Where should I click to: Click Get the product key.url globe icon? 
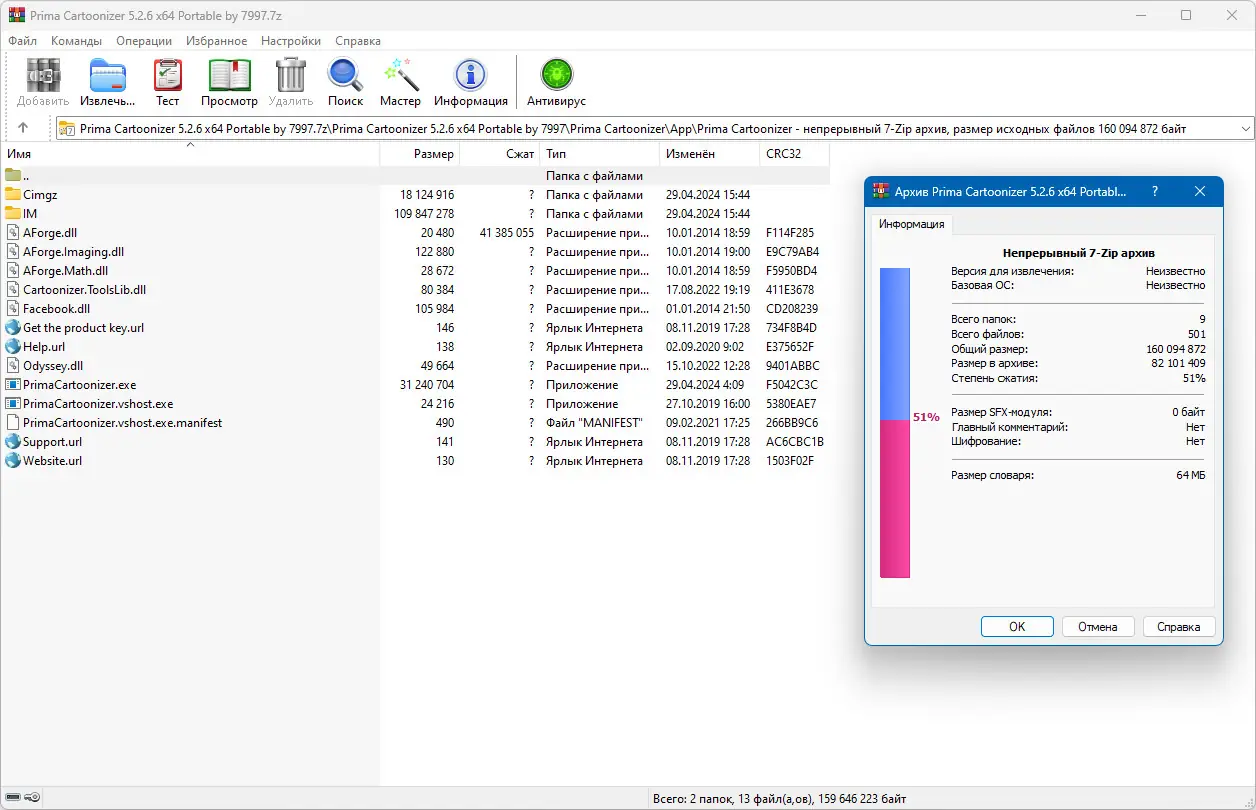tap(13, 328)
